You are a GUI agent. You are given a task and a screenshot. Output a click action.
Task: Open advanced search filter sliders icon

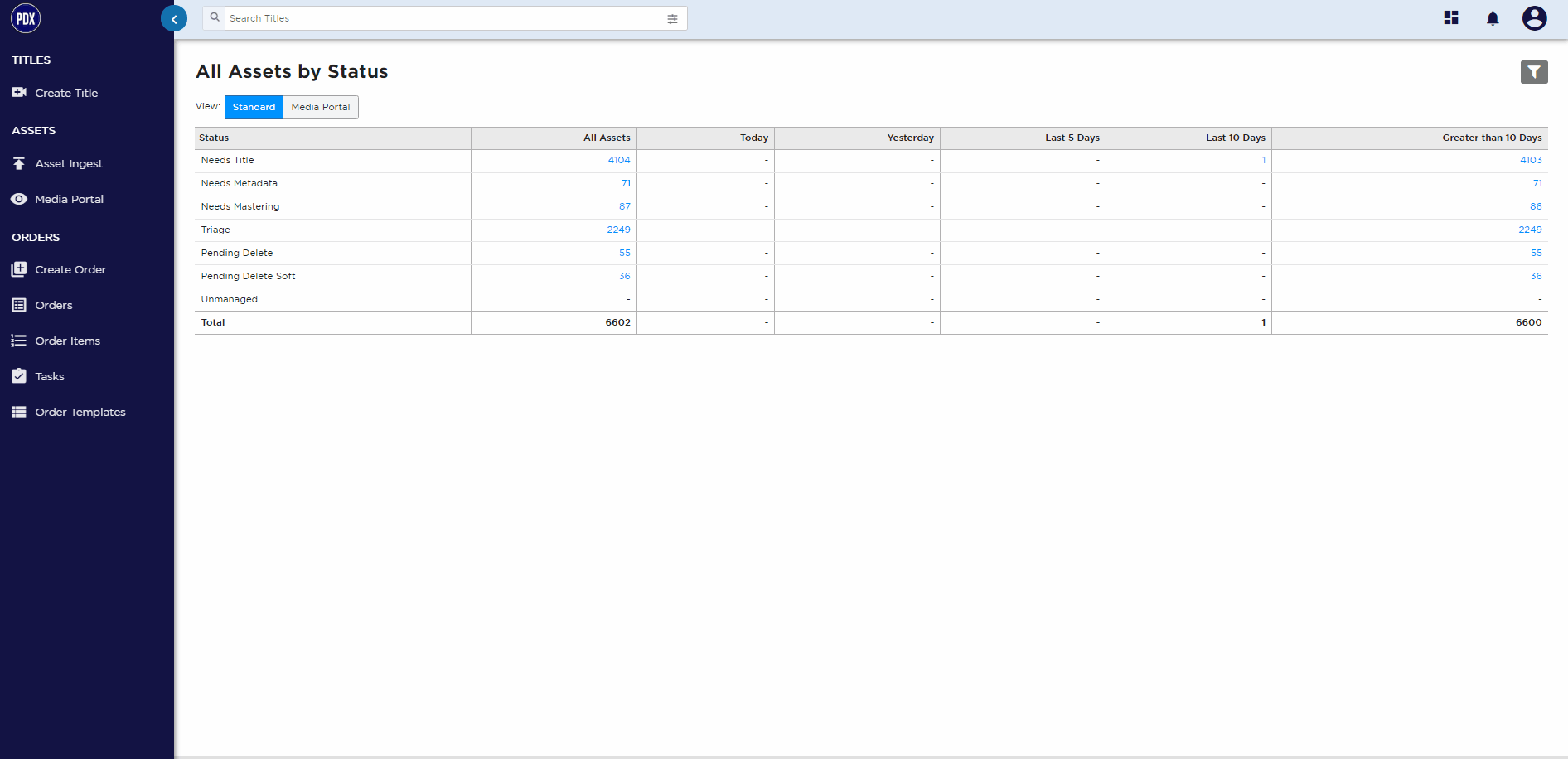(672, 18)
